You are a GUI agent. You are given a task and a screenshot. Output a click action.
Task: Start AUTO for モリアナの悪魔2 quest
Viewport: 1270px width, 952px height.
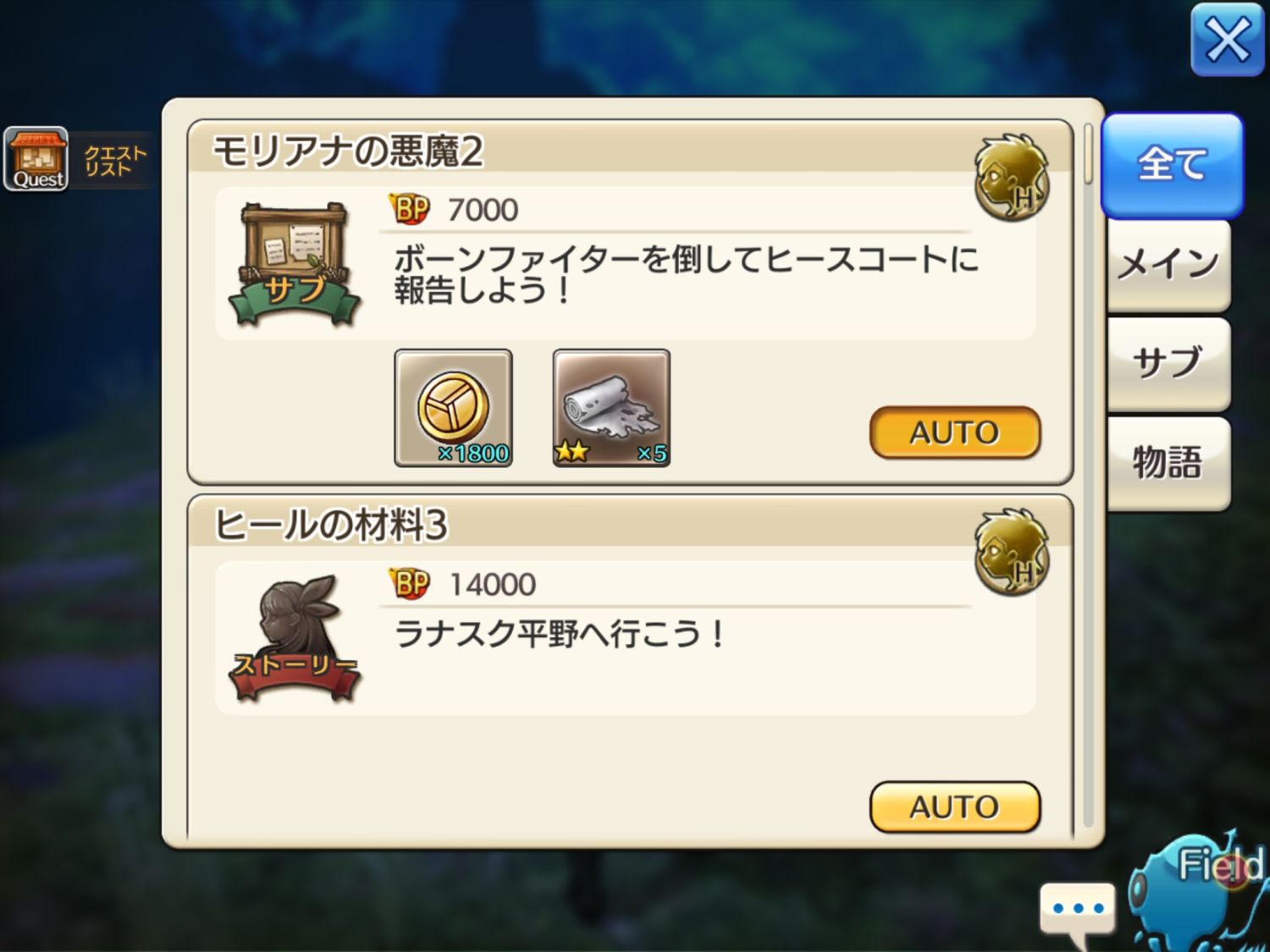click(x=955, y=432)
